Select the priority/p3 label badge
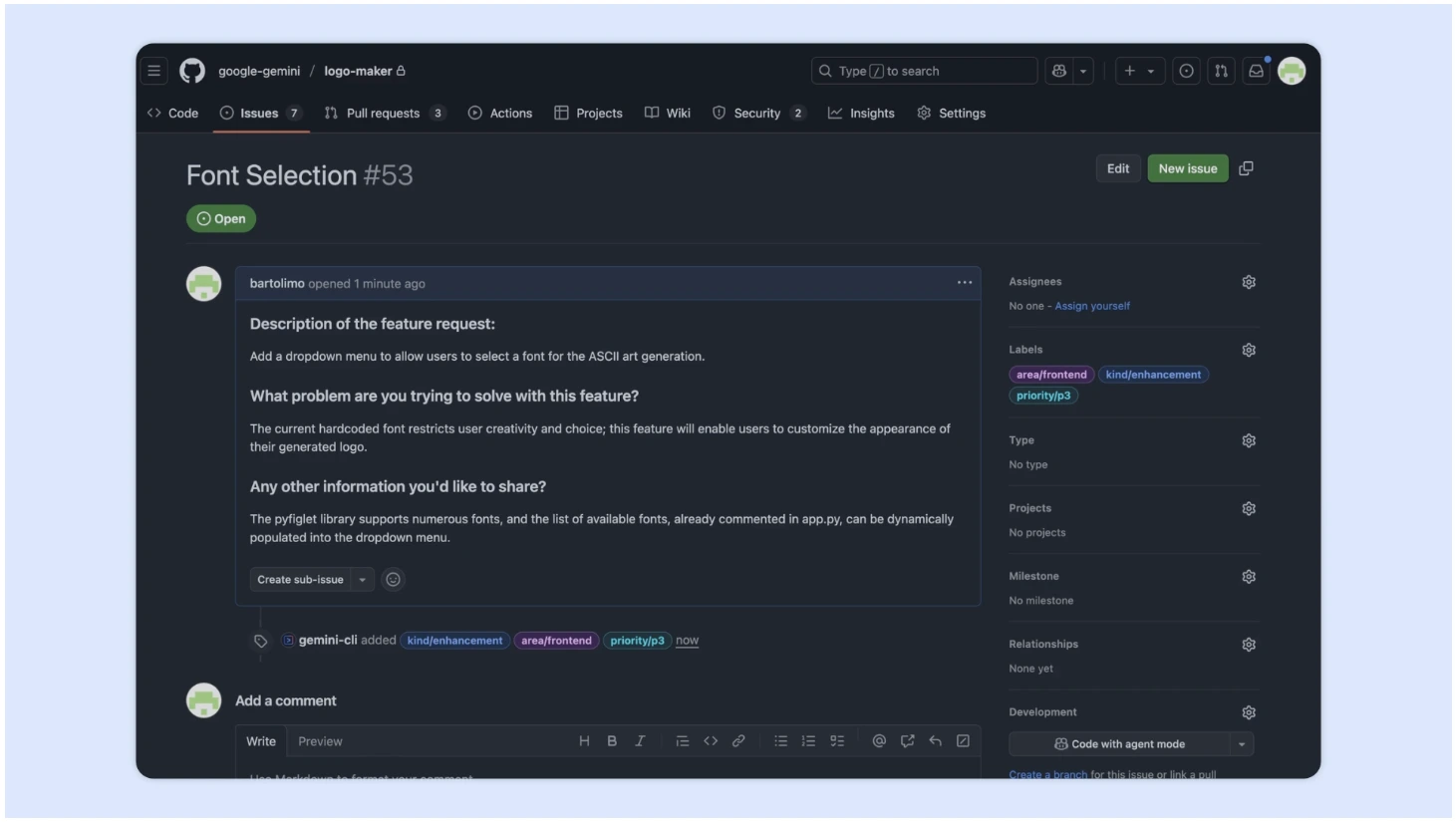Viewport: 1456px width, 822px height. pos(1042,395)
